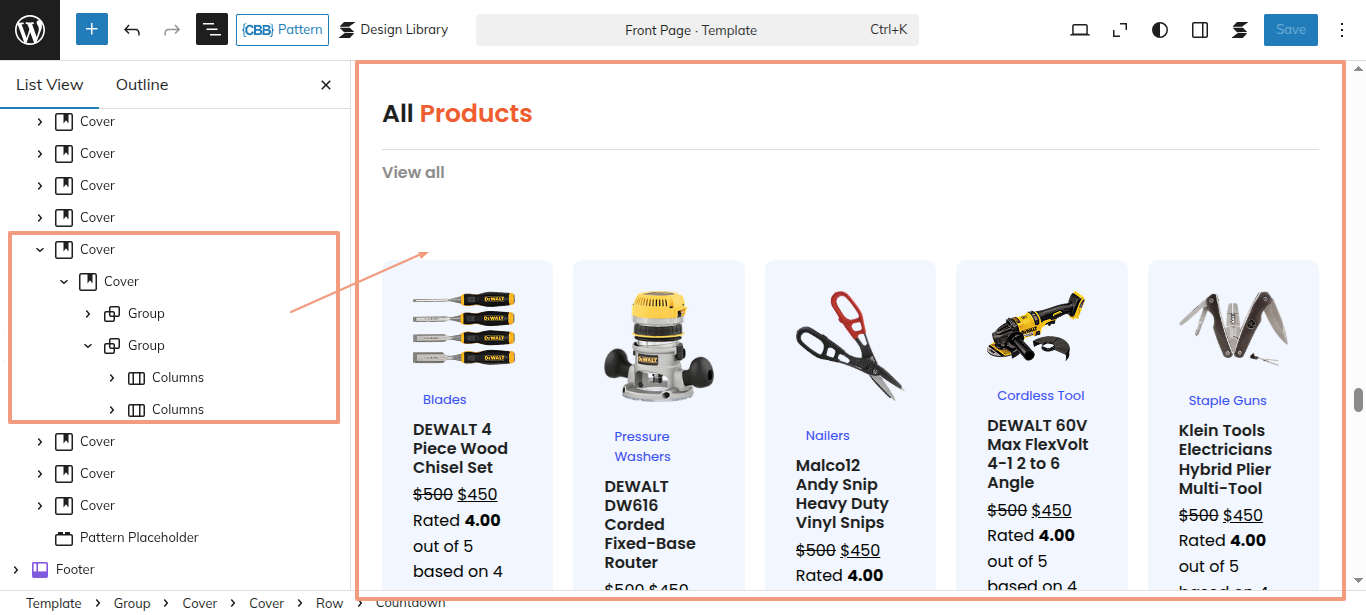1366x615 pixels.
Task: Toggle the Settings sidebar panel
Action: point(1200,30)
